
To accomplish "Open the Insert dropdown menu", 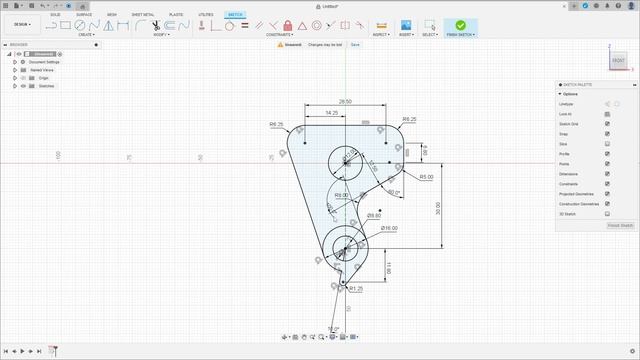I will 407,35.
